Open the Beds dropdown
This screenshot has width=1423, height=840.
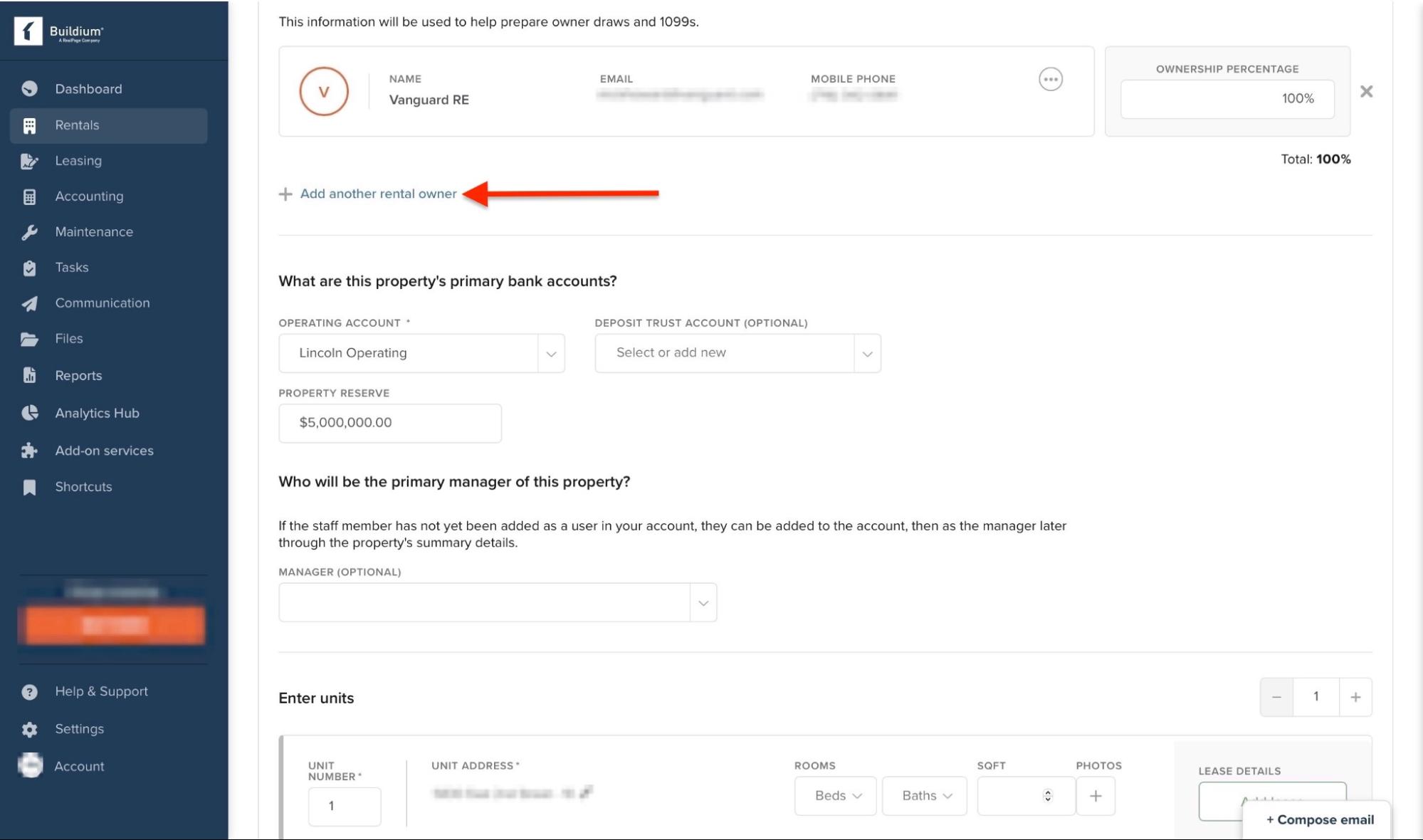click(836, 796)
